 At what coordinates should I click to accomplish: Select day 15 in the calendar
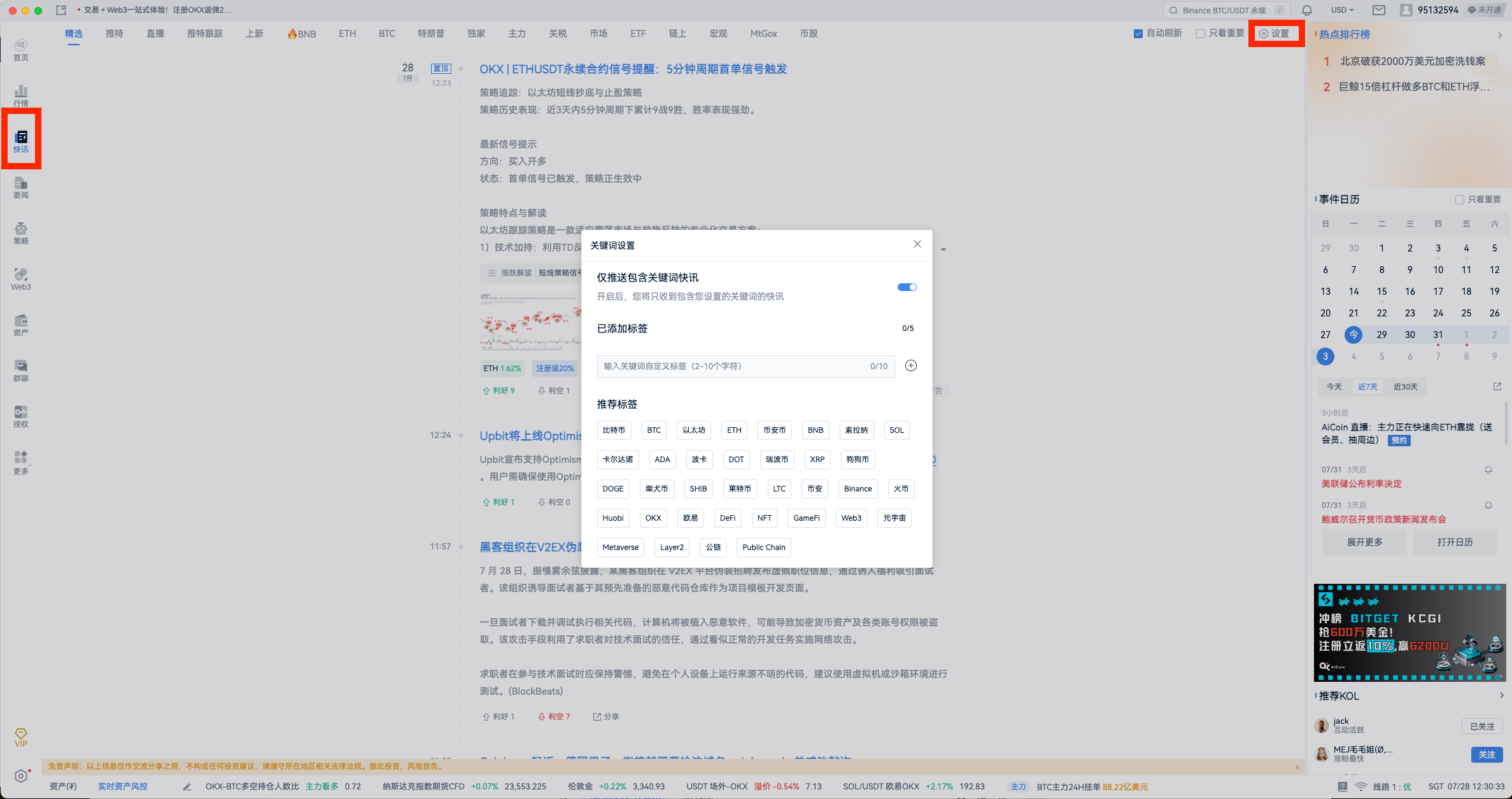[1381, 292]
